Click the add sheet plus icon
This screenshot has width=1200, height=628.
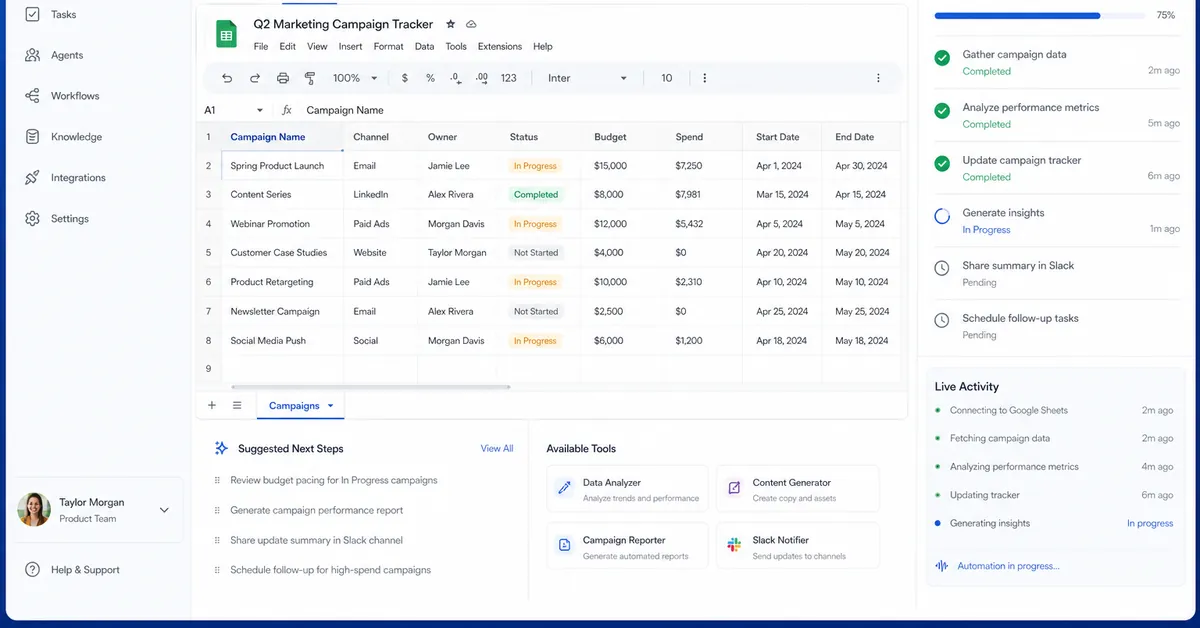point(212,405)
